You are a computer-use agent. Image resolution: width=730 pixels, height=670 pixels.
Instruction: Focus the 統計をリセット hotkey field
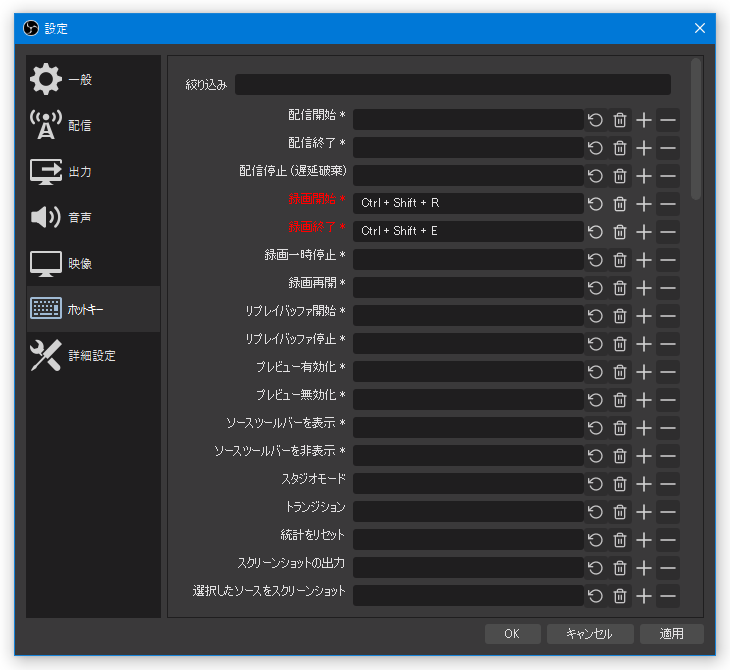[x=468, y=540]
